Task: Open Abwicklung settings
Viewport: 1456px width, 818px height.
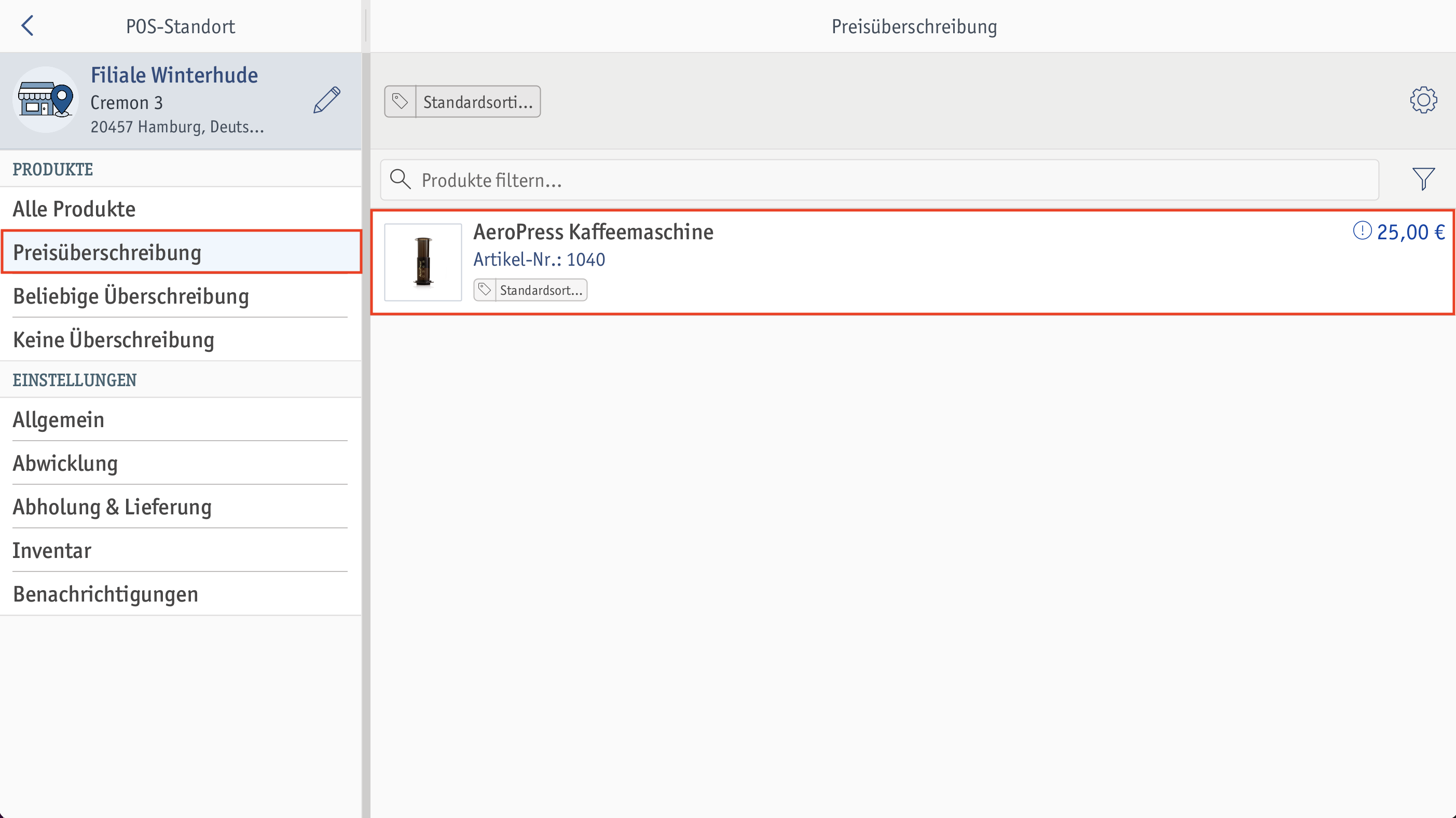Action: click(181, 463)
